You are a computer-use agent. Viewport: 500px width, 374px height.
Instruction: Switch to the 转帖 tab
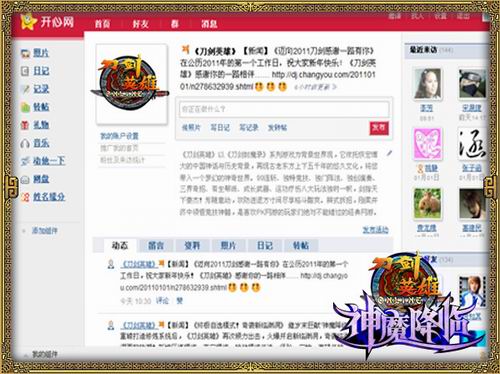(301, 246)
